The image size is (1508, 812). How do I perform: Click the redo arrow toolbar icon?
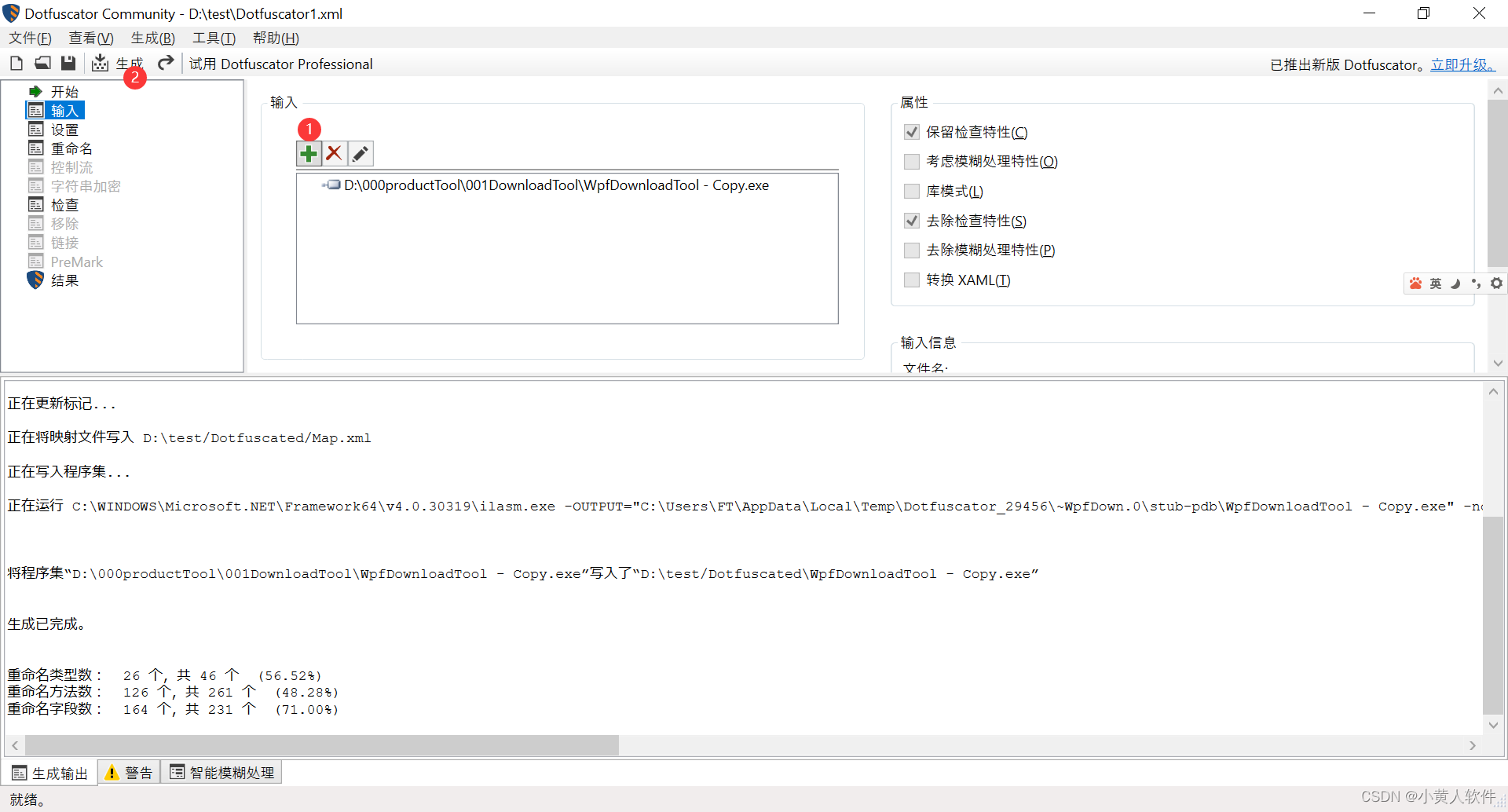tap(165, 64)
